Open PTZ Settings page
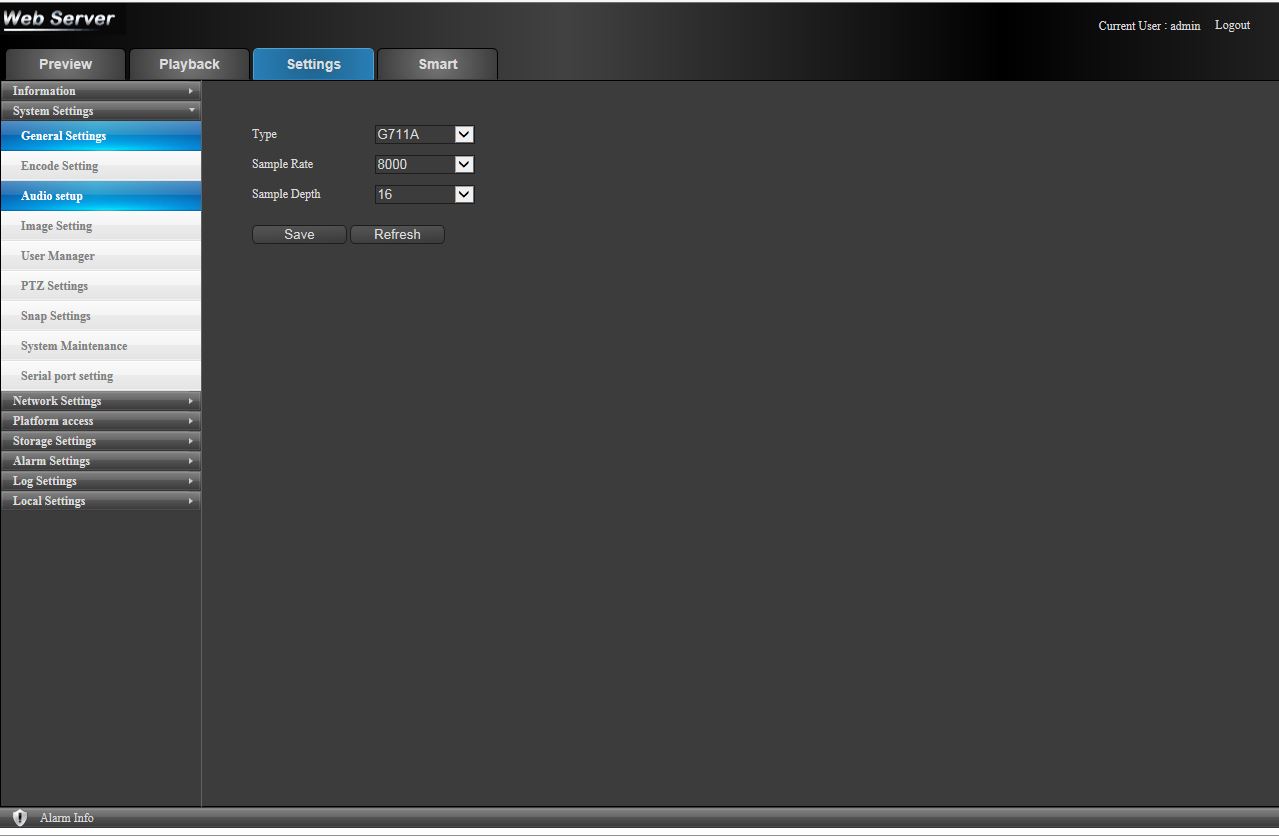The width and height of the screenshot is (1279, 837). [54, 286]
